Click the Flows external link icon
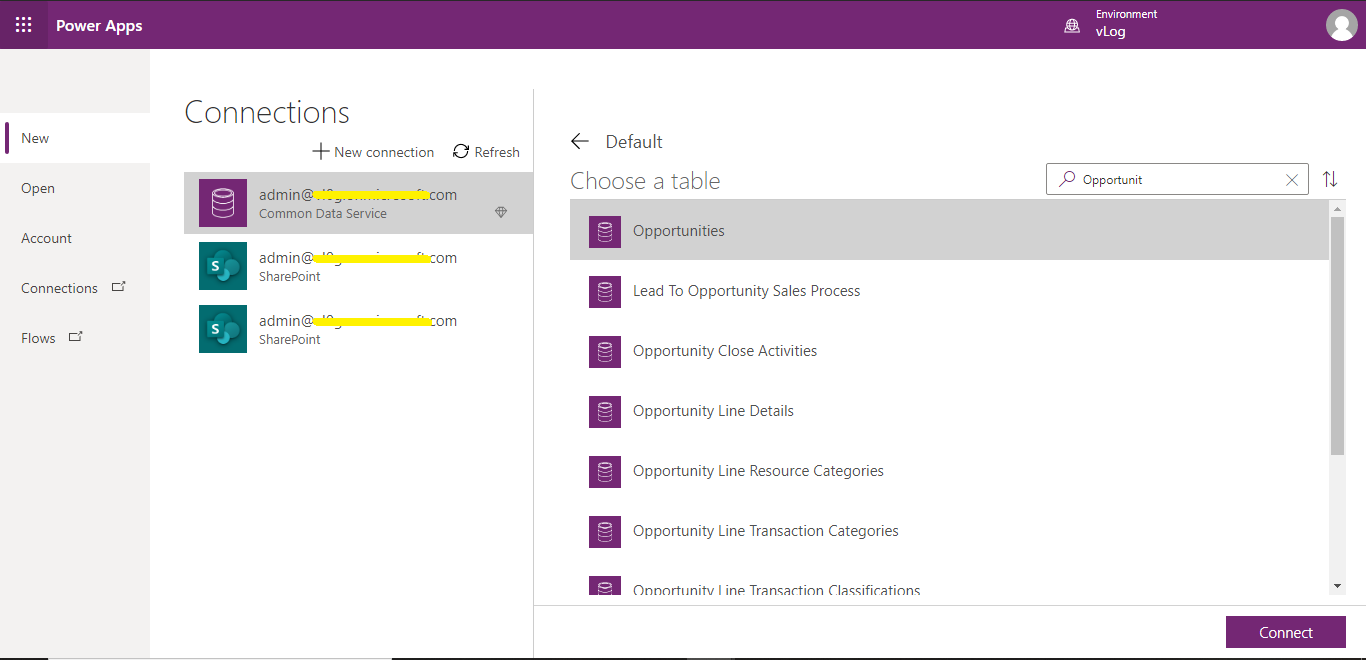 (76, 337)
